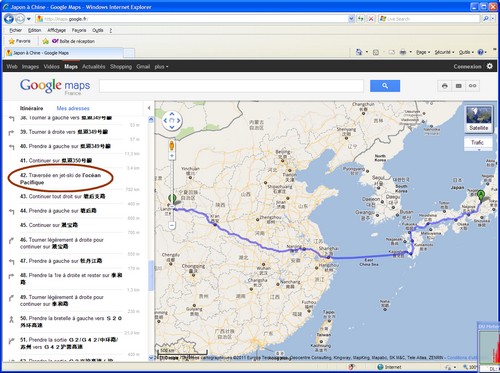This screenshot has height=373, width=500.
Task: Open the Outils menu in the menu bar
Action: (x=98, y=30)
